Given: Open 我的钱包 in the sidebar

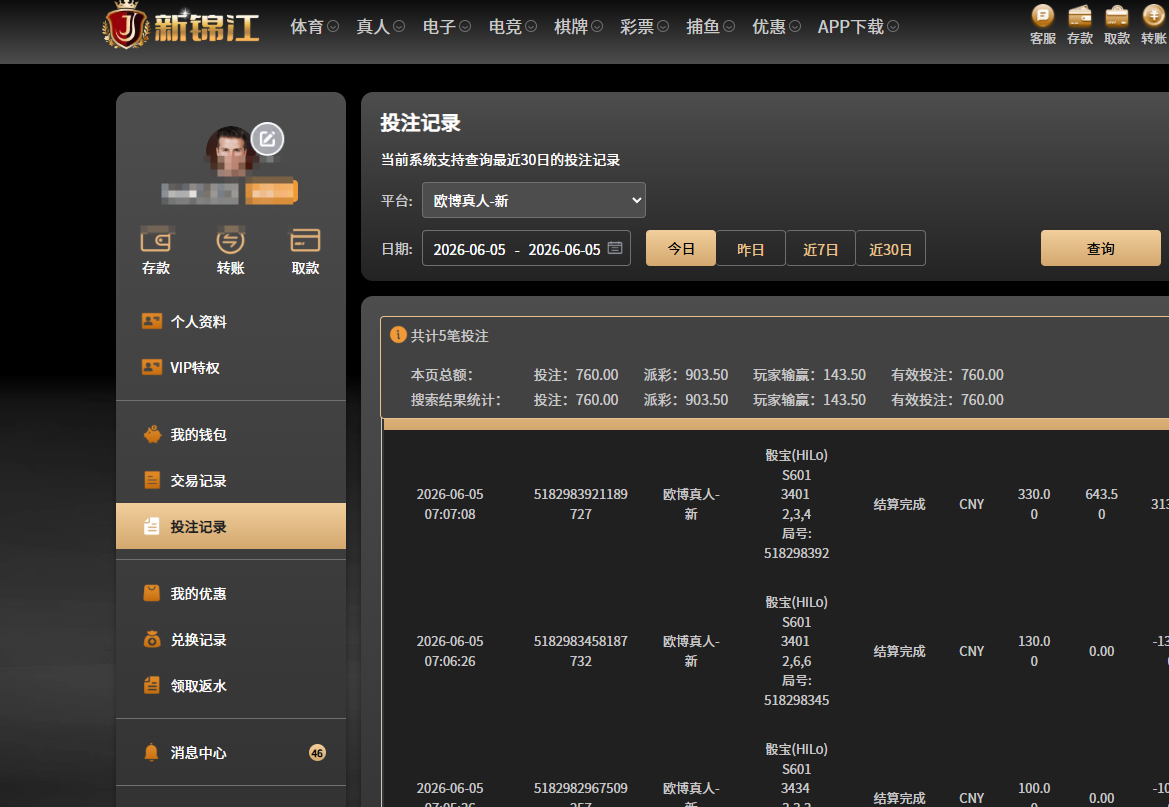Looking at the screenshot, I should tap(230, 435).
